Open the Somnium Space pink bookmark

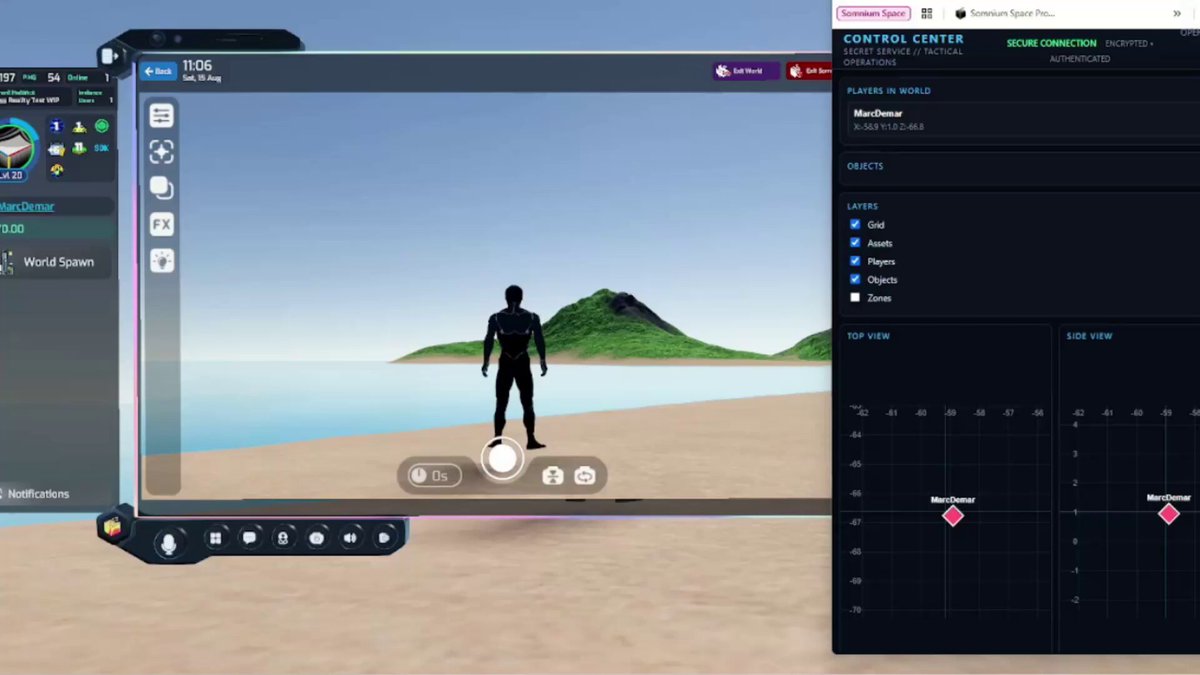(874, 13)
